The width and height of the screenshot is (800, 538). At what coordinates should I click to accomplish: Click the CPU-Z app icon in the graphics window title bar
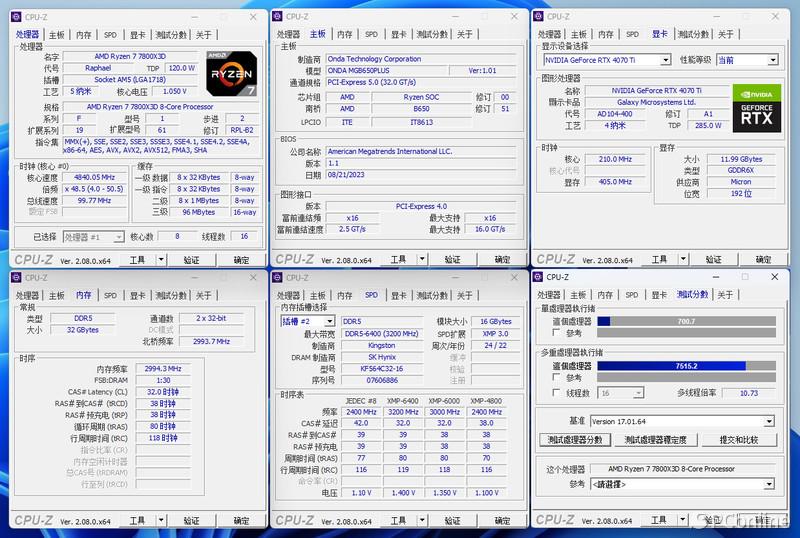click(x=539, y=16)
